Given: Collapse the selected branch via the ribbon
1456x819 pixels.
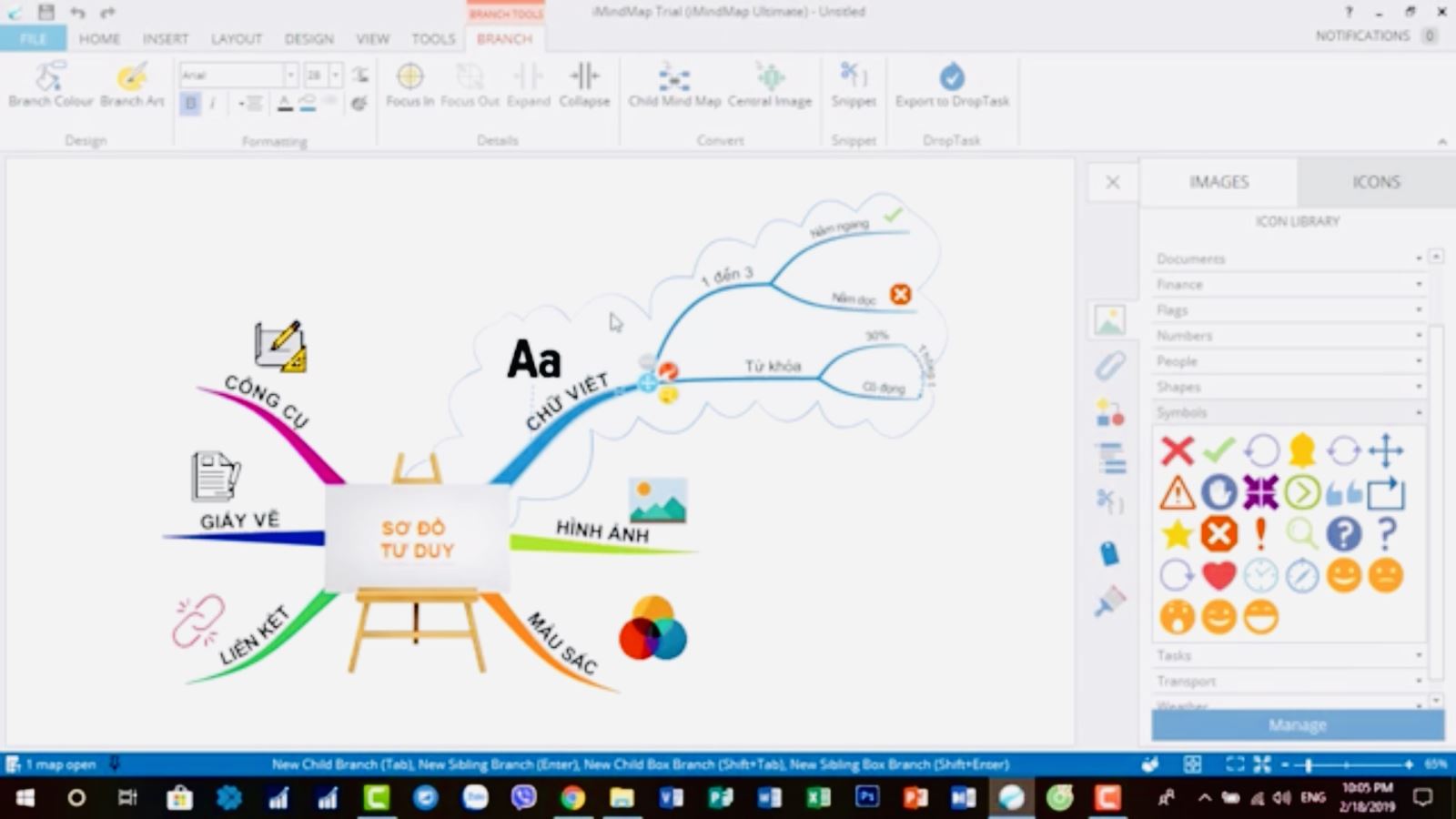Looking at the screenshot, I should 584,84.
